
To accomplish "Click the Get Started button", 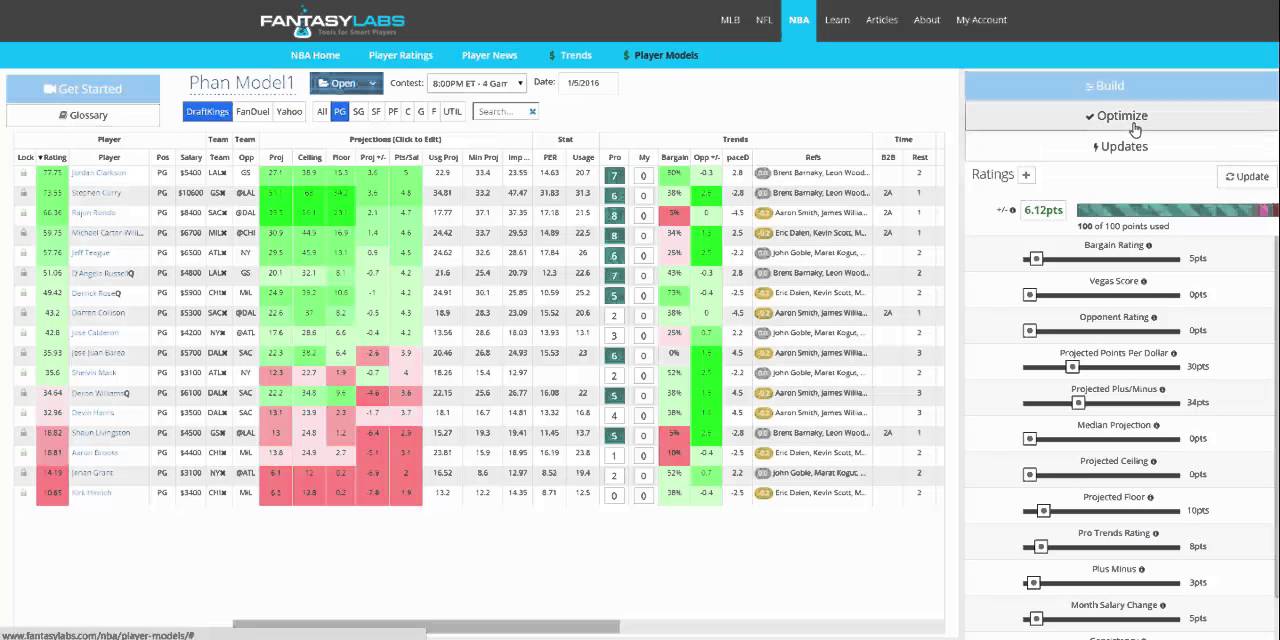I will 83,89.
